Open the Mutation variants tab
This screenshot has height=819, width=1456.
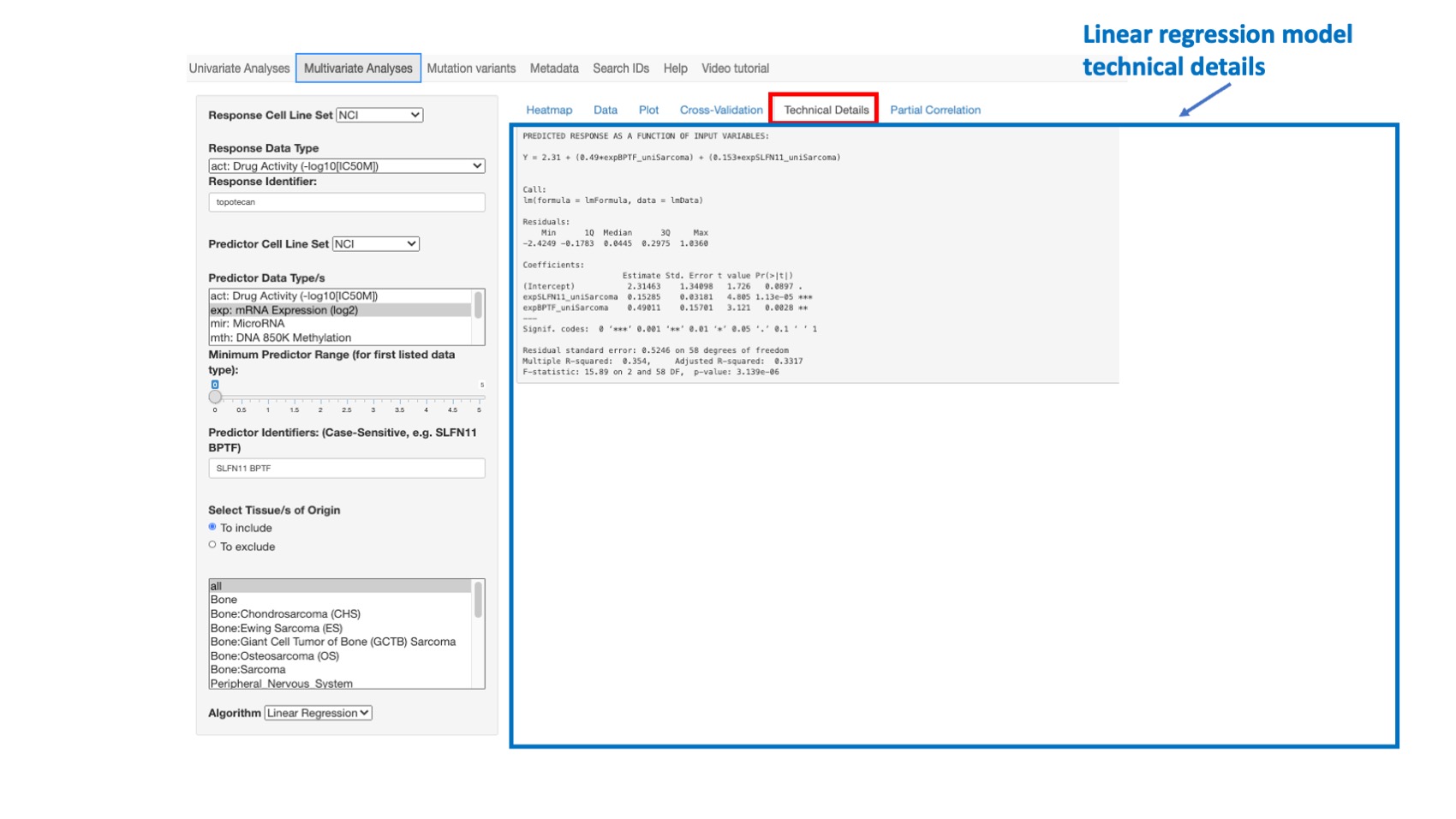(x=470, y=68)
